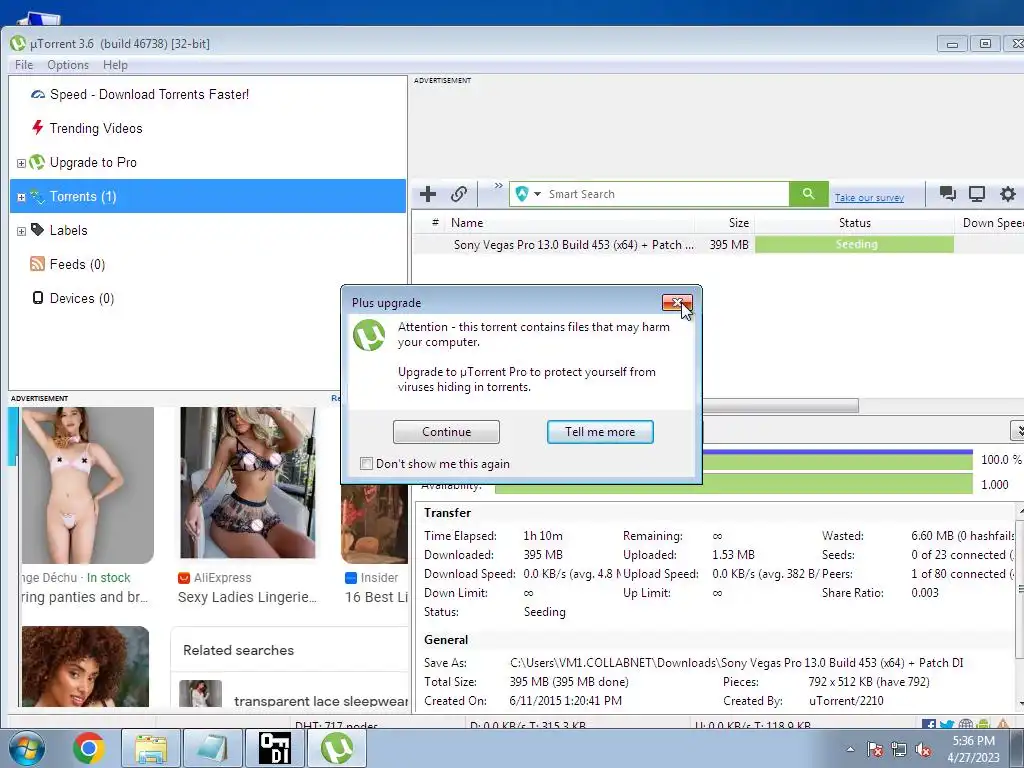Image resolution: width=1024 pixels, height=768 pixels.
Task: Click the 395 MB size cell
Action: coord(729,244)
